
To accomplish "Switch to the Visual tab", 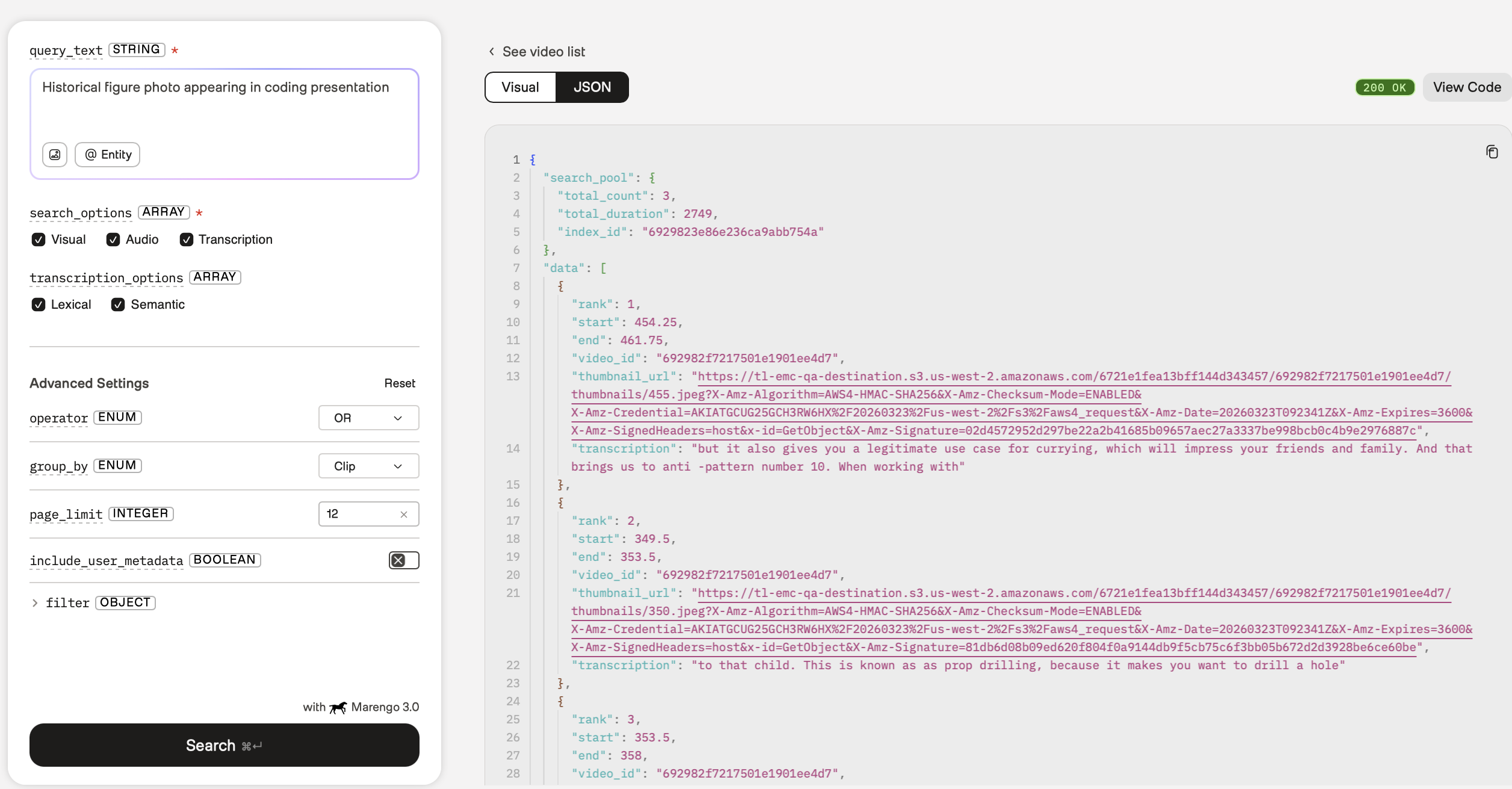I will [520, 87].
